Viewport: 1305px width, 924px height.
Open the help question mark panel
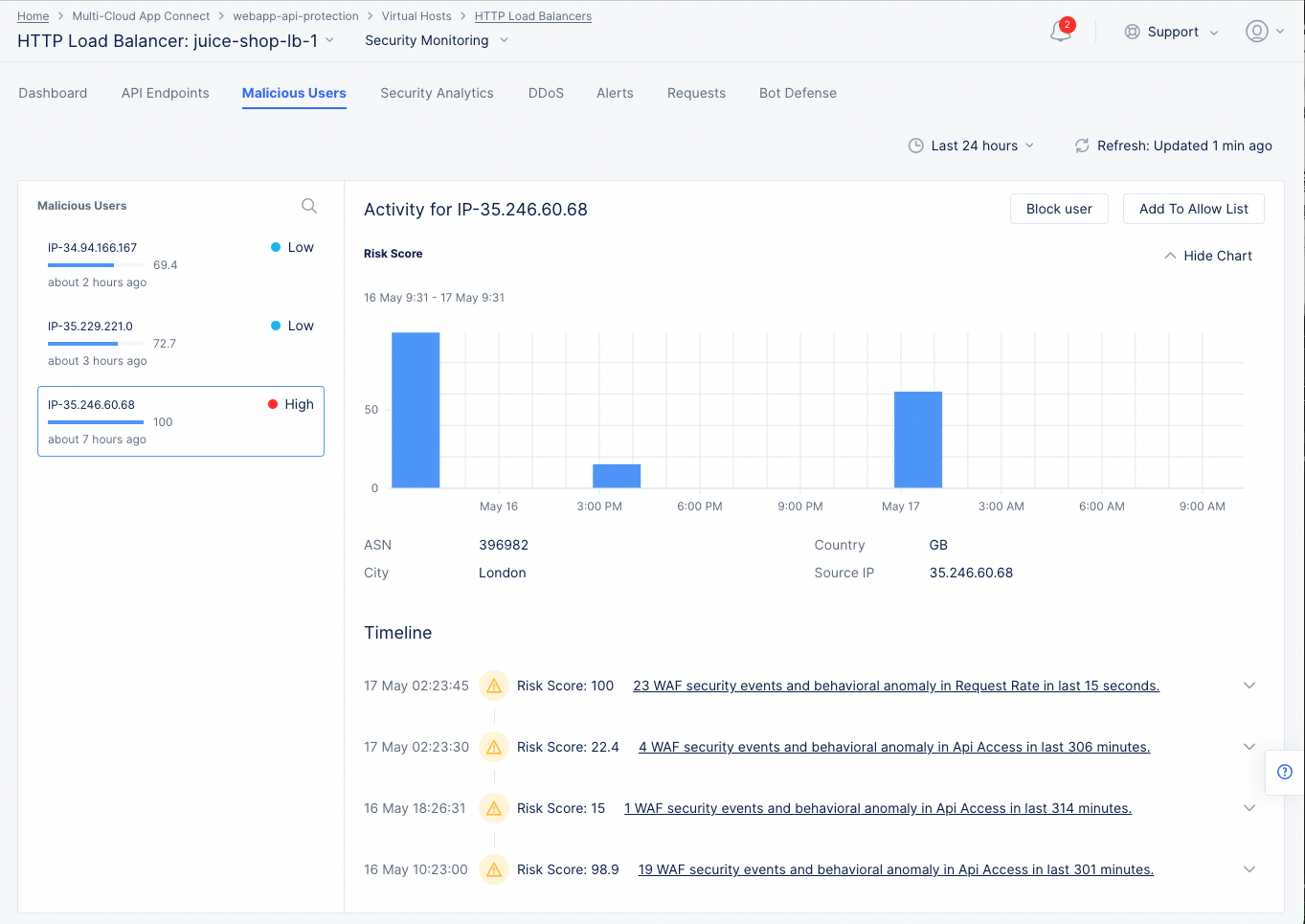(x=1284, y=773)
